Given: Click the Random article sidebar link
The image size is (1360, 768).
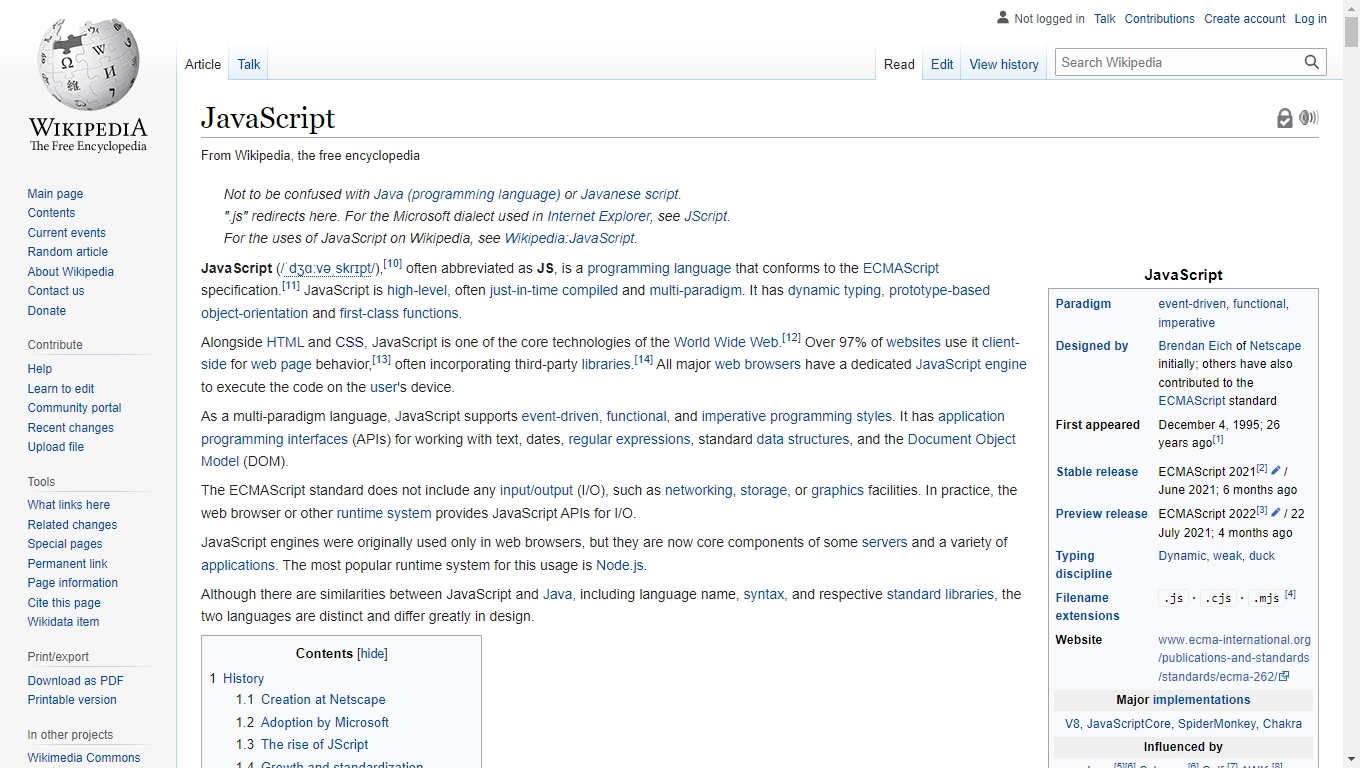Looking at the screenshot, I should click(67, 252).
